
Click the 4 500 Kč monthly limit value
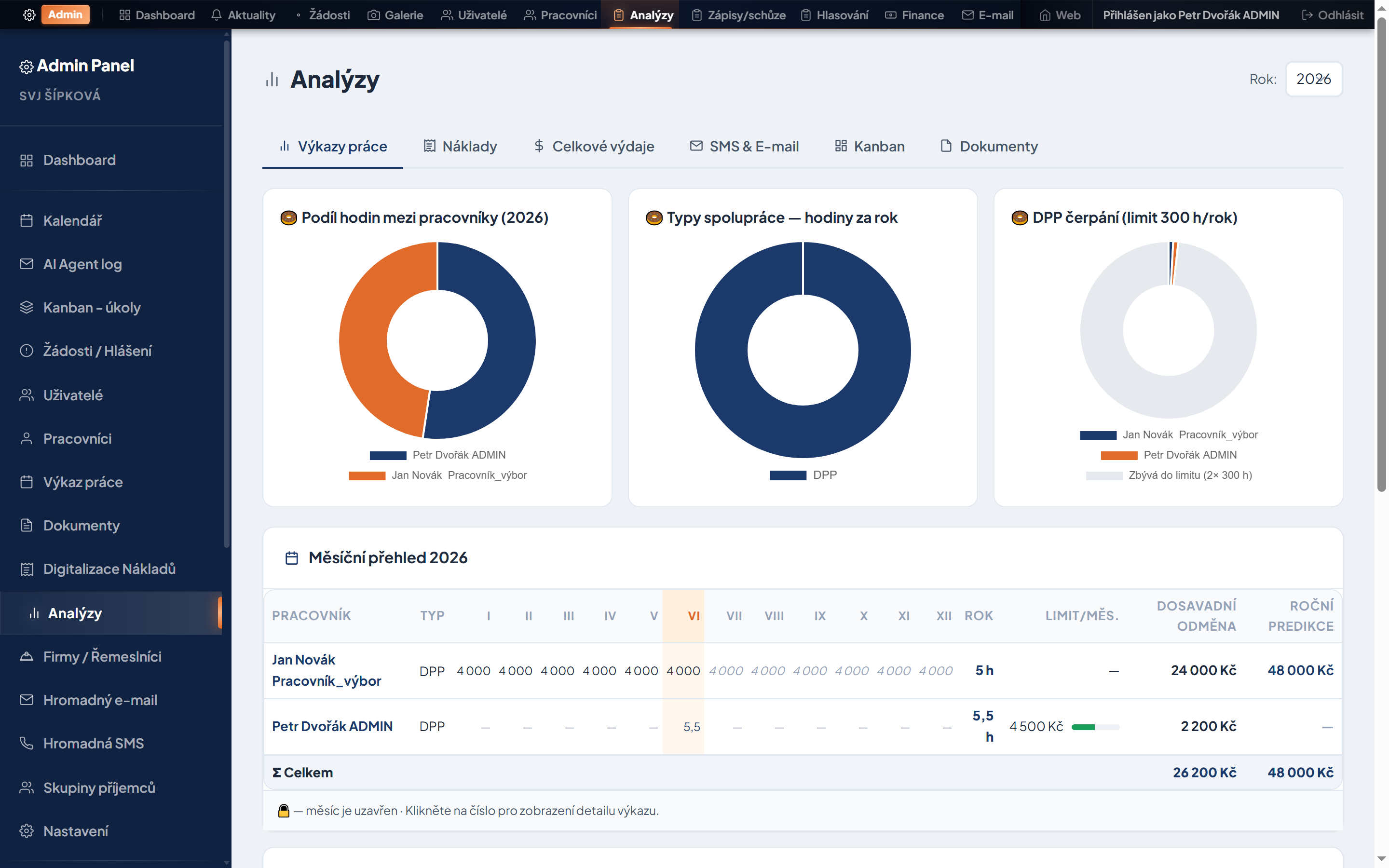pos(1036,727)
